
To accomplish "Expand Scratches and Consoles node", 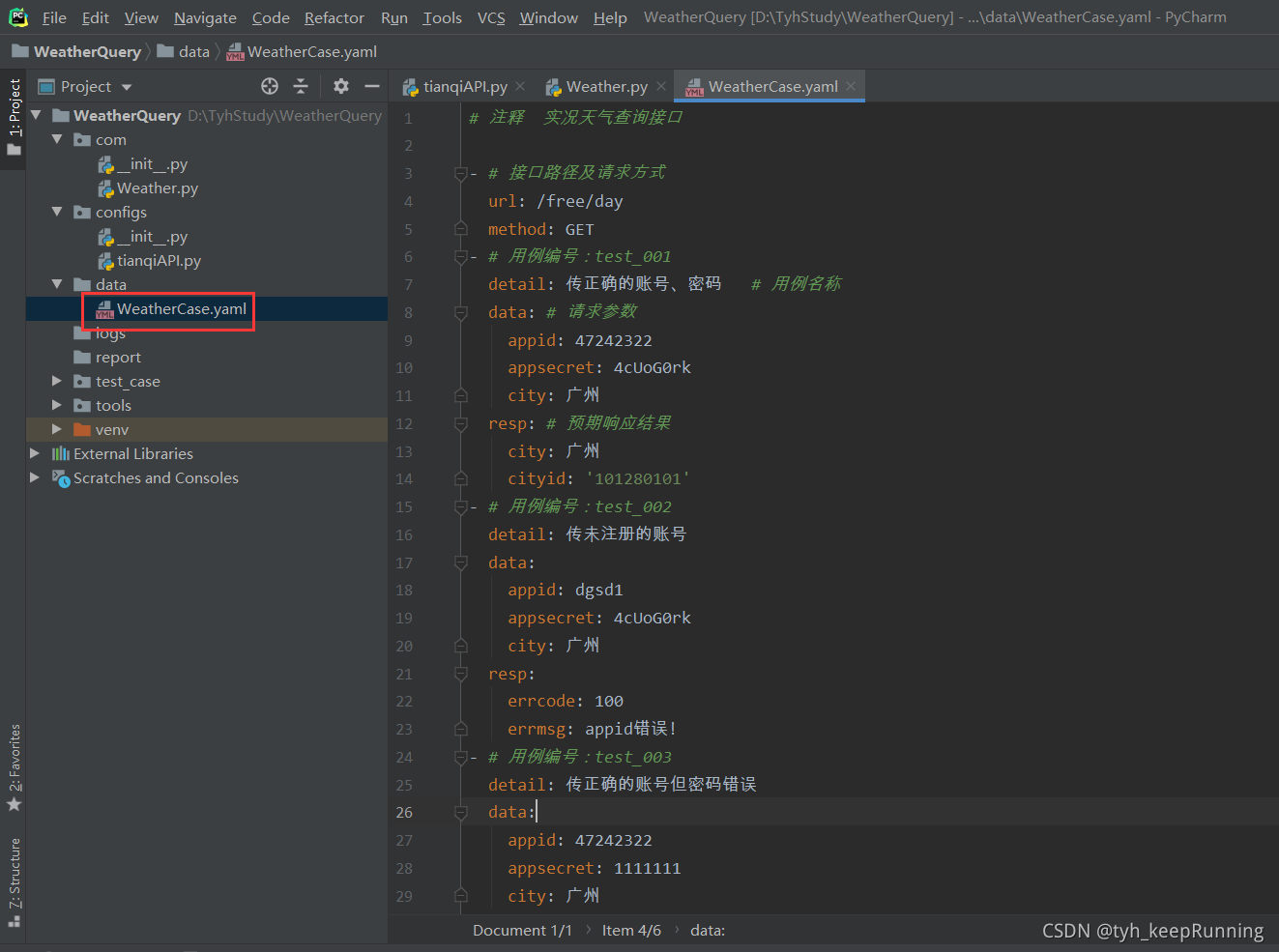I will [36, 477].
